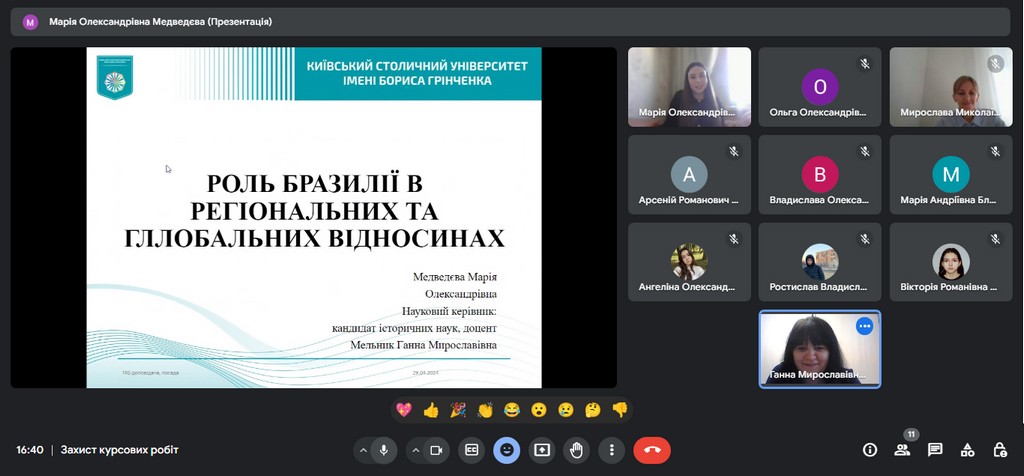Select Марія Олександрівна's video tile
The height and width of the screenshot is (476, 1024).
click(x=689, y=87)
